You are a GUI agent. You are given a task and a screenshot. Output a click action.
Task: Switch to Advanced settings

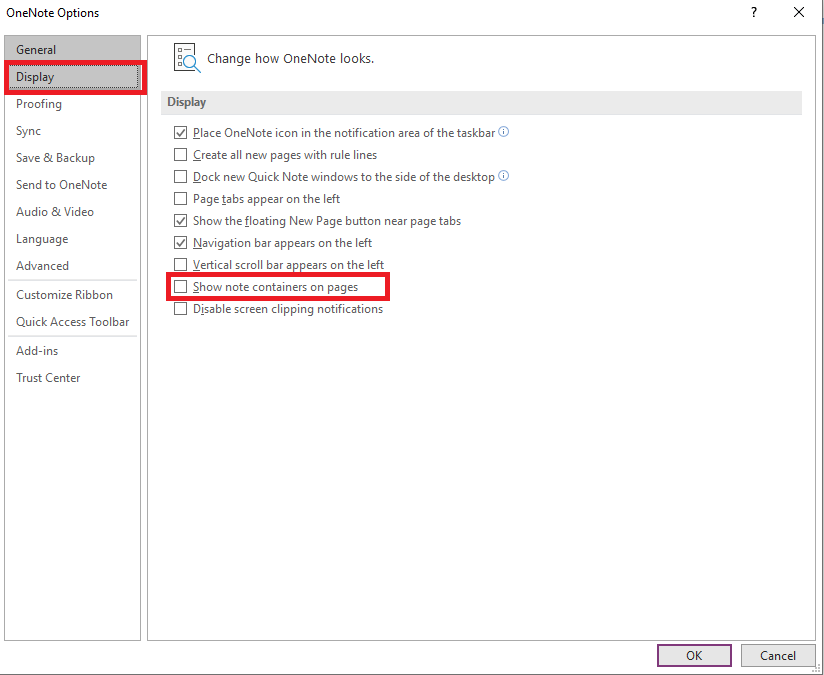pos(42,265)
